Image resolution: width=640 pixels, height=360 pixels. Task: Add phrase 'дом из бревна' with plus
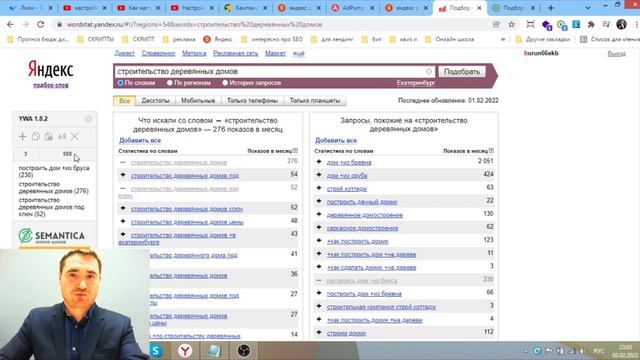pyautogui.click(x=319, y=162)
